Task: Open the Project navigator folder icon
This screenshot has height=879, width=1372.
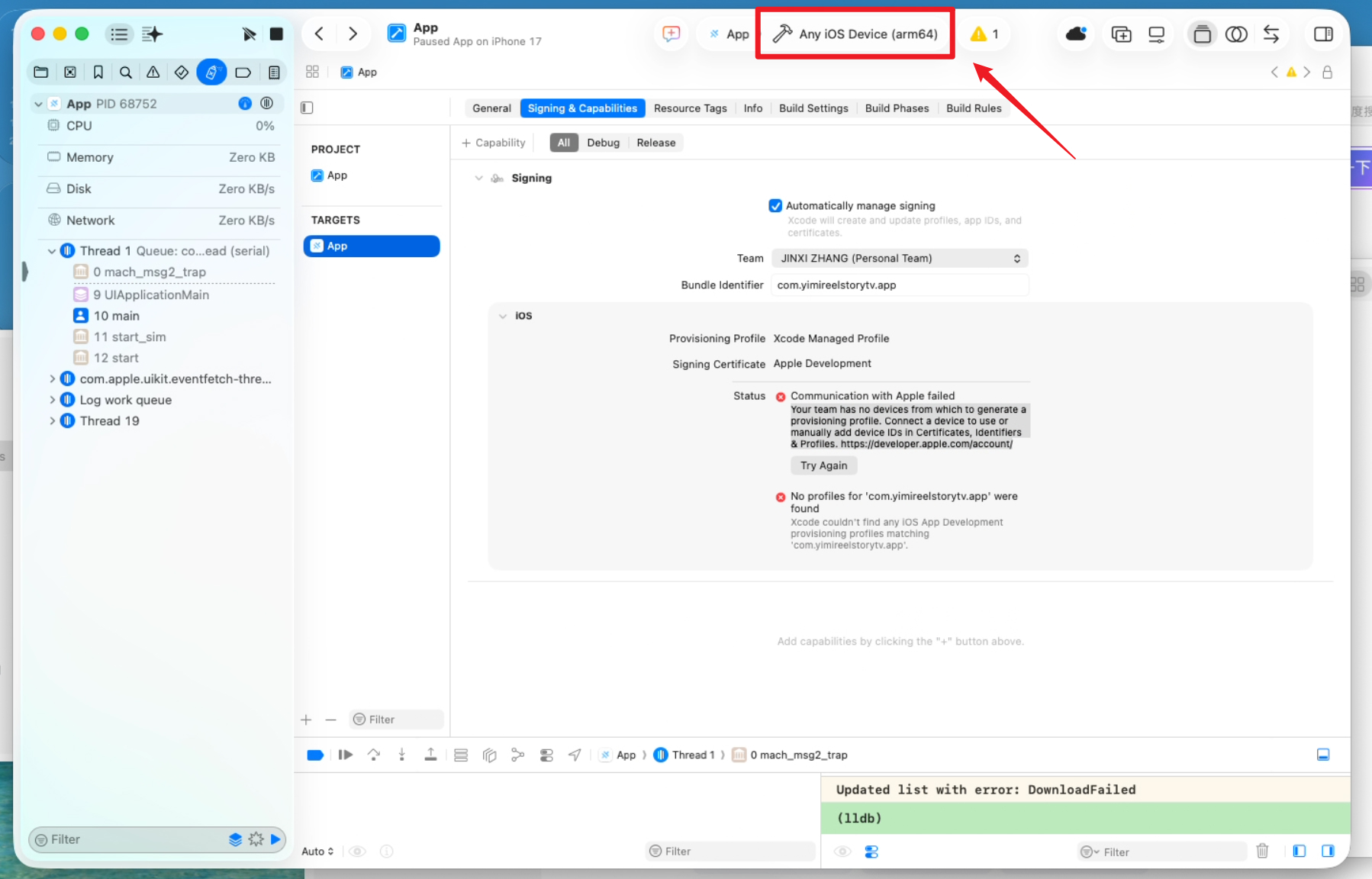Action: (41, 72)
